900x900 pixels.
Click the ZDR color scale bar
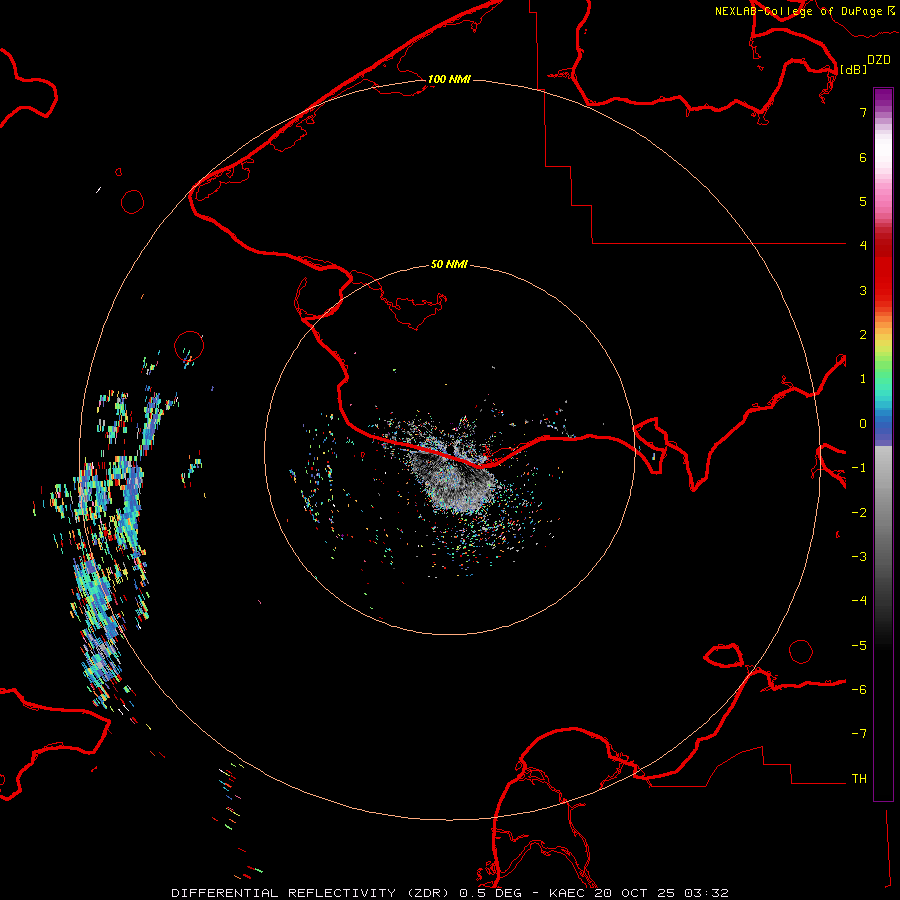[x=883, y=444]
